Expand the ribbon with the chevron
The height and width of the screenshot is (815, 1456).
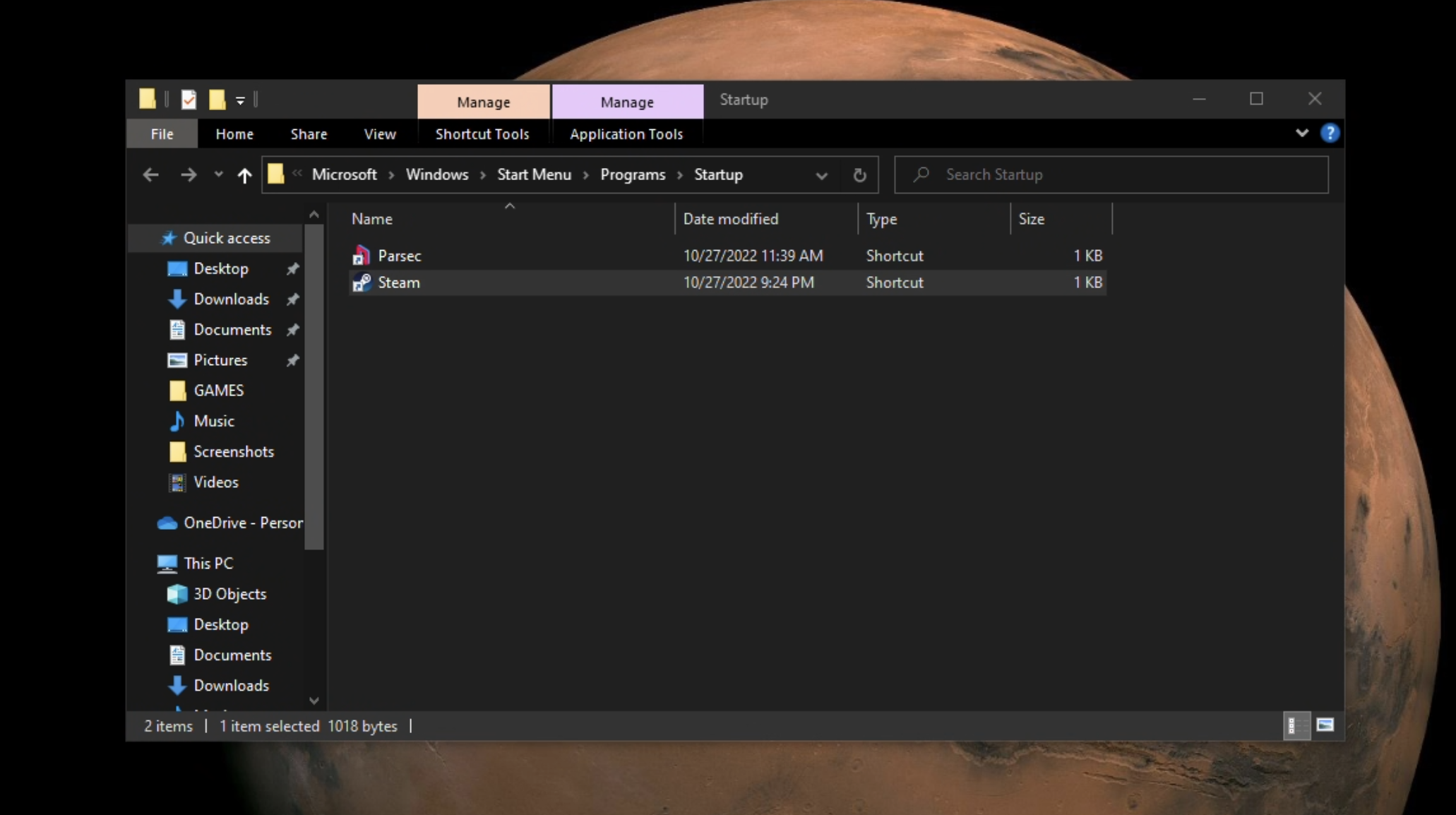point(1302,133)
